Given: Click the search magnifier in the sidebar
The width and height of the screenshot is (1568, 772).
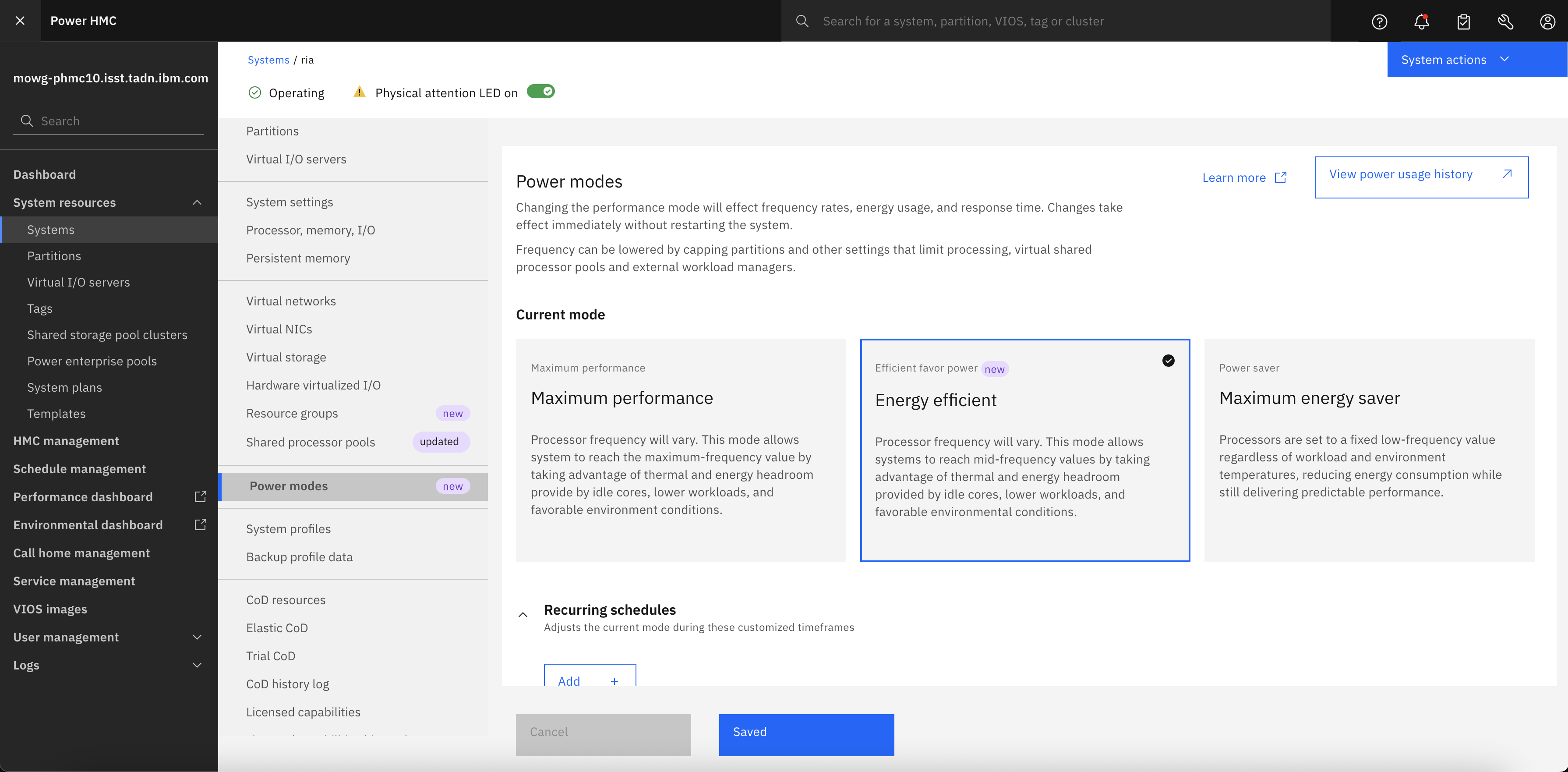Looking at the screenshot, I should pos(27,120).
